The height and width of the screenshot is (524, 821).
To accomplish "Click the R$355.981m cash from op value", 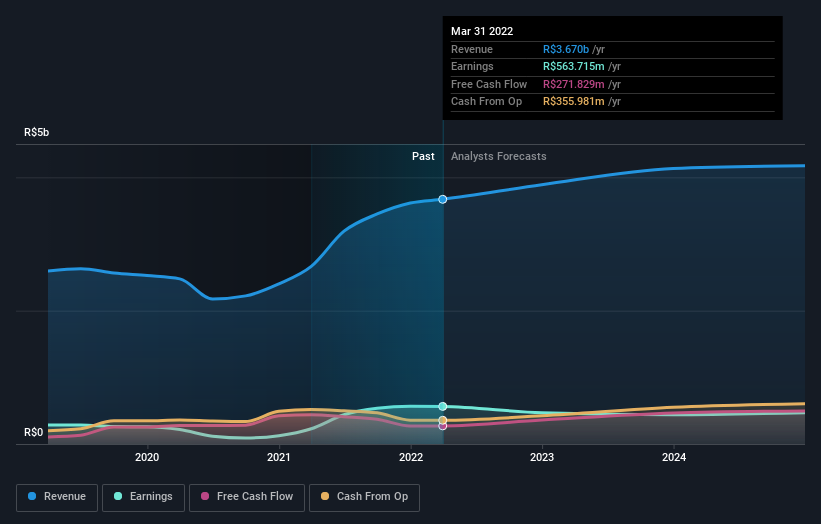I will [x=574, y=102].
